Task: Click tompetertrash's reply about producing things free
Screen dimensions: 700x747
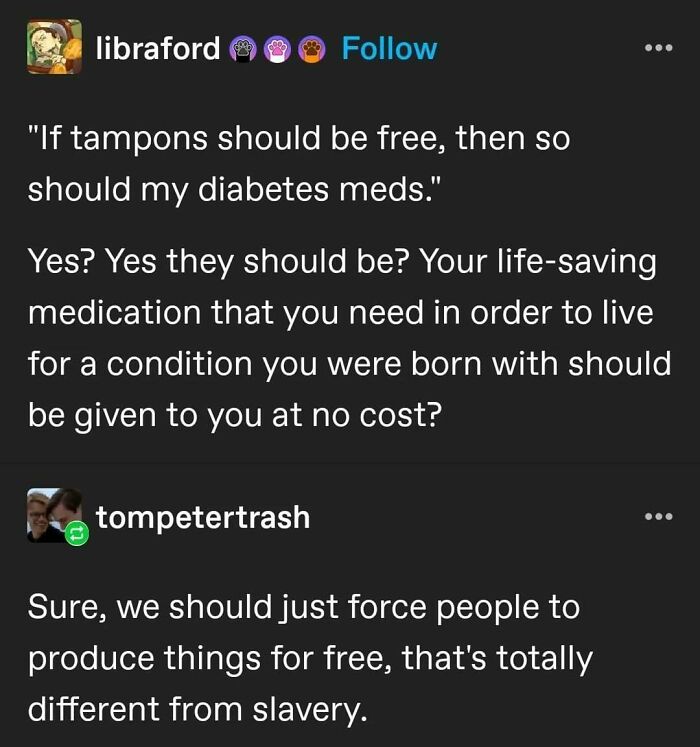Action: [310, 658]
